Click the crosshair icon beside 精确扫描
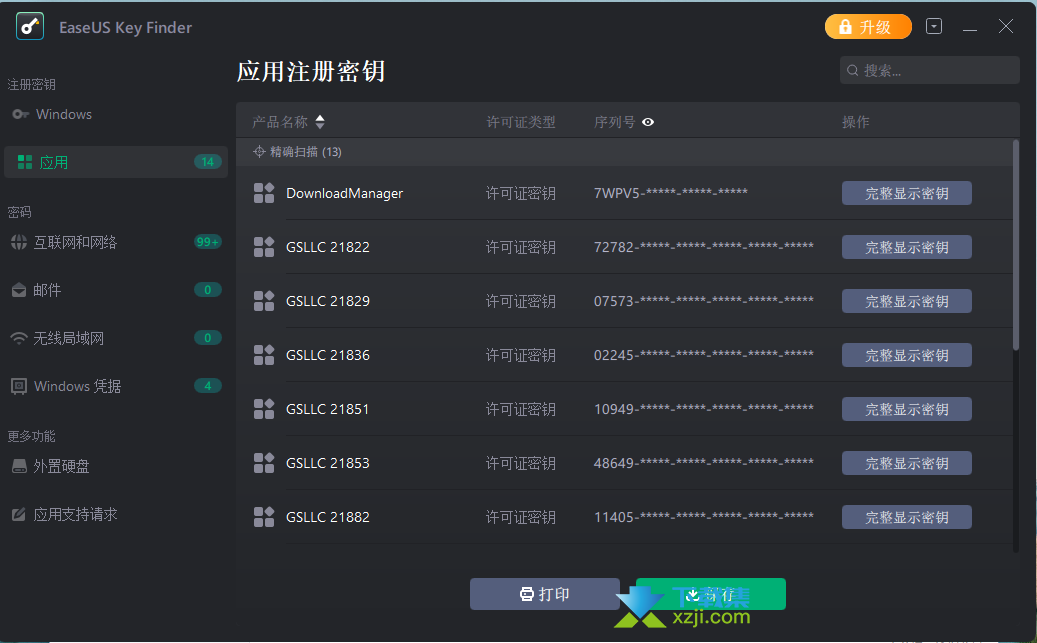This screenshot has width=1037, height=643. 259,152
